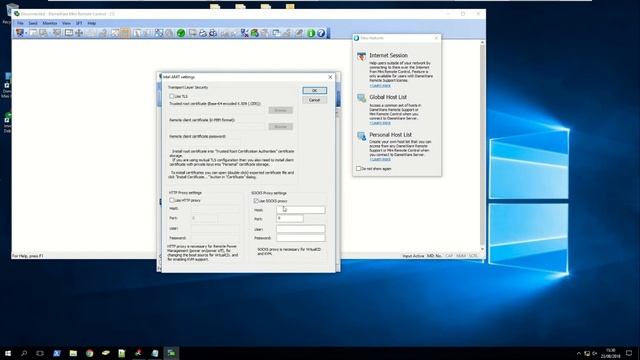The width and height of the screenshot is (640, 360).
Task: Open the View menu
Action: click(x=66, y=23)
